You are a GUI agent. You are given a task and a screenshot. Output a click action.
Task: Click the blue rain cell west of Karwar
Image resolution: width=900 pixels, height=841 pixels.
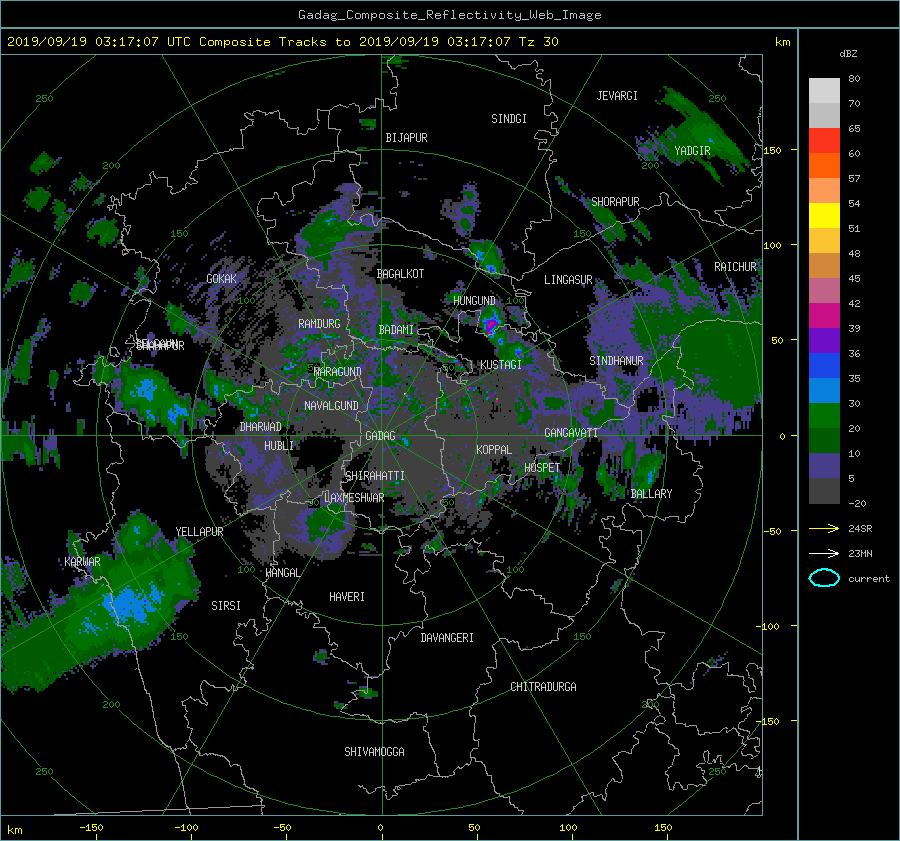(132, 604)
